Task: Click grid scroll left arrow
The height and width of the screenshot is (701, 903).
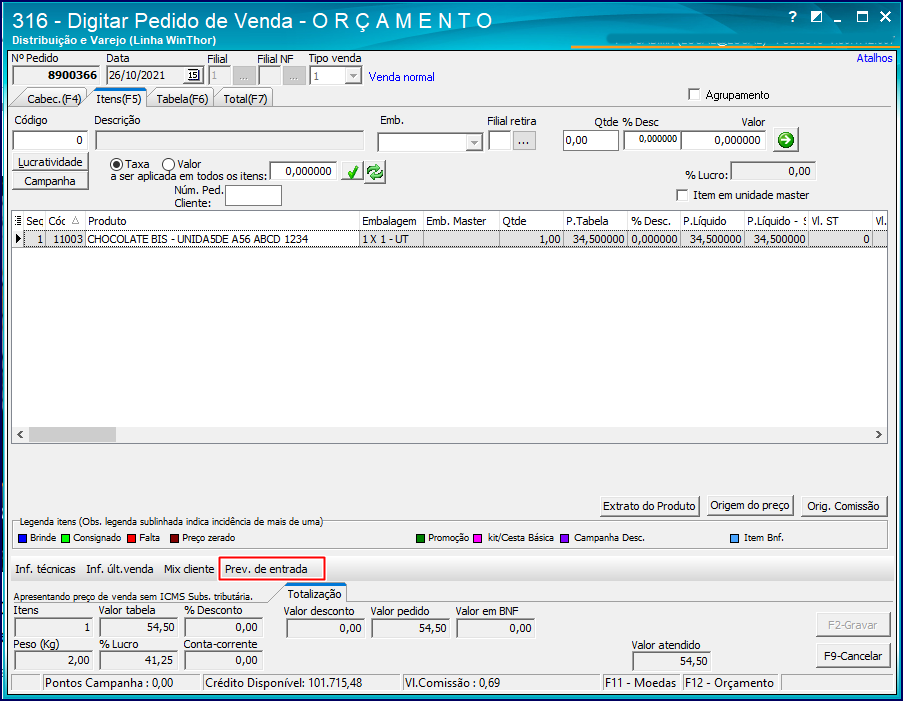Action: point(20,434)
